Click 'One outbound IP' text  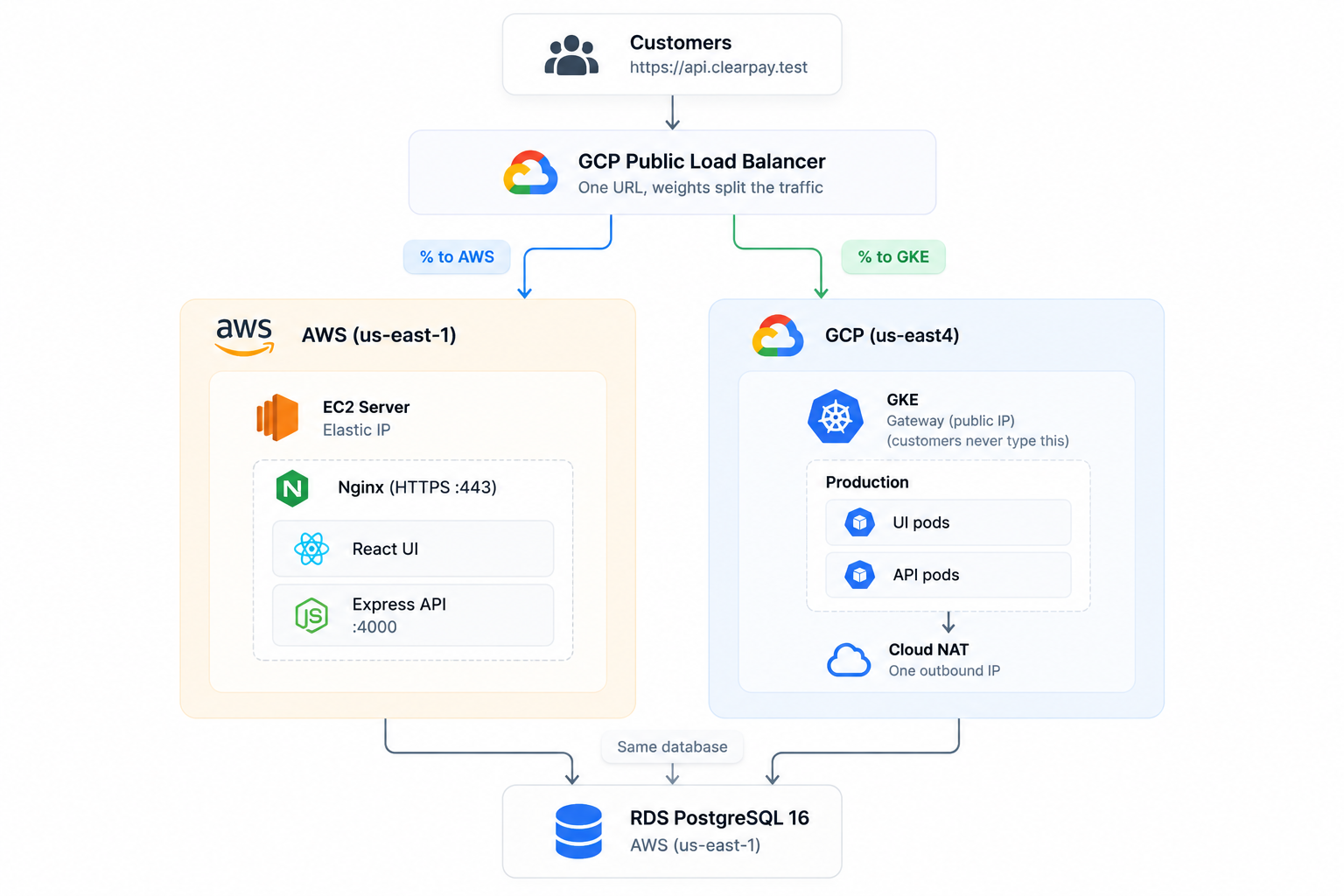tap(944, 671)
